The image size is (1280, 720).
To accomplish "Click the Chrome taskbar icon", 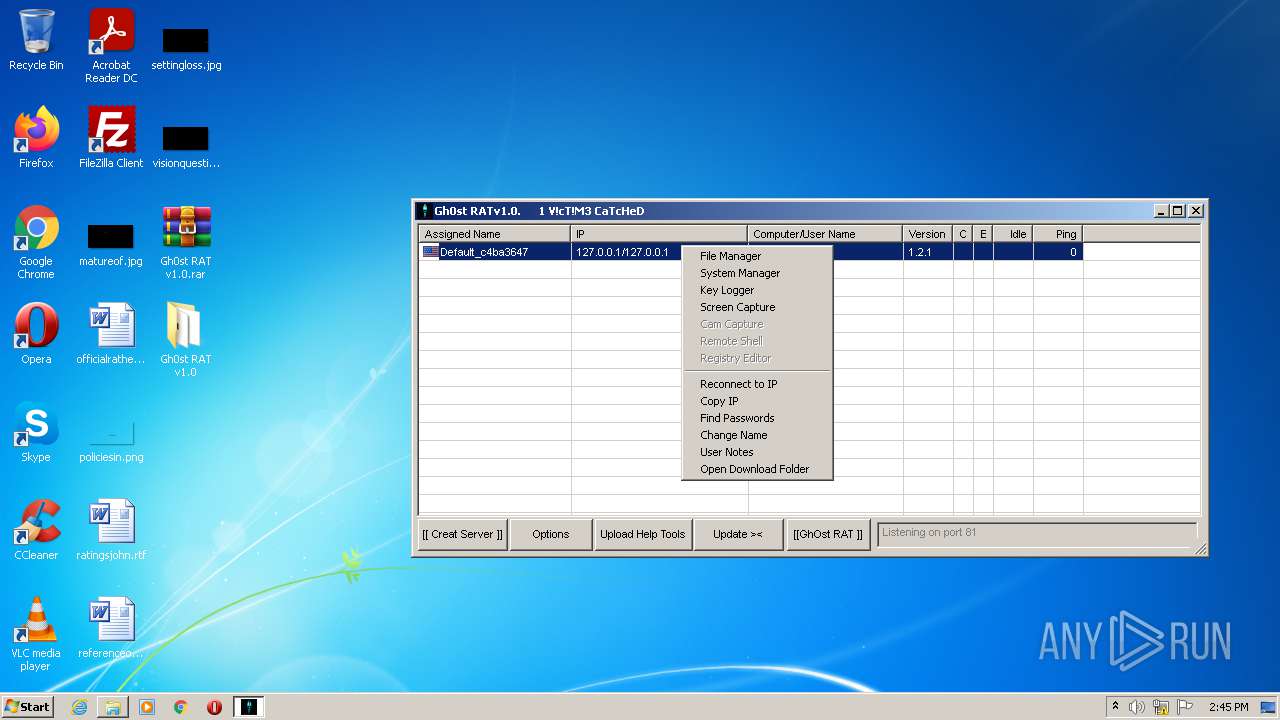I will pyautogui.click(x=181, y=707).
